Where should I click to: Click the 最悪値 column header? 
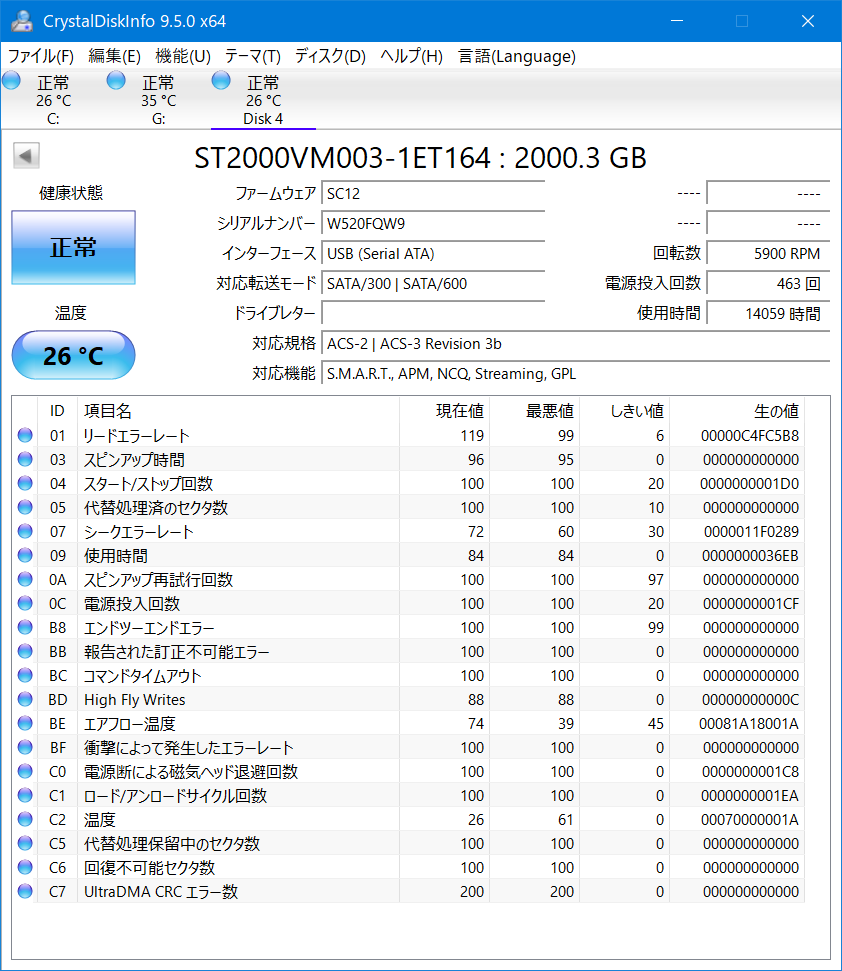[534, 411]
